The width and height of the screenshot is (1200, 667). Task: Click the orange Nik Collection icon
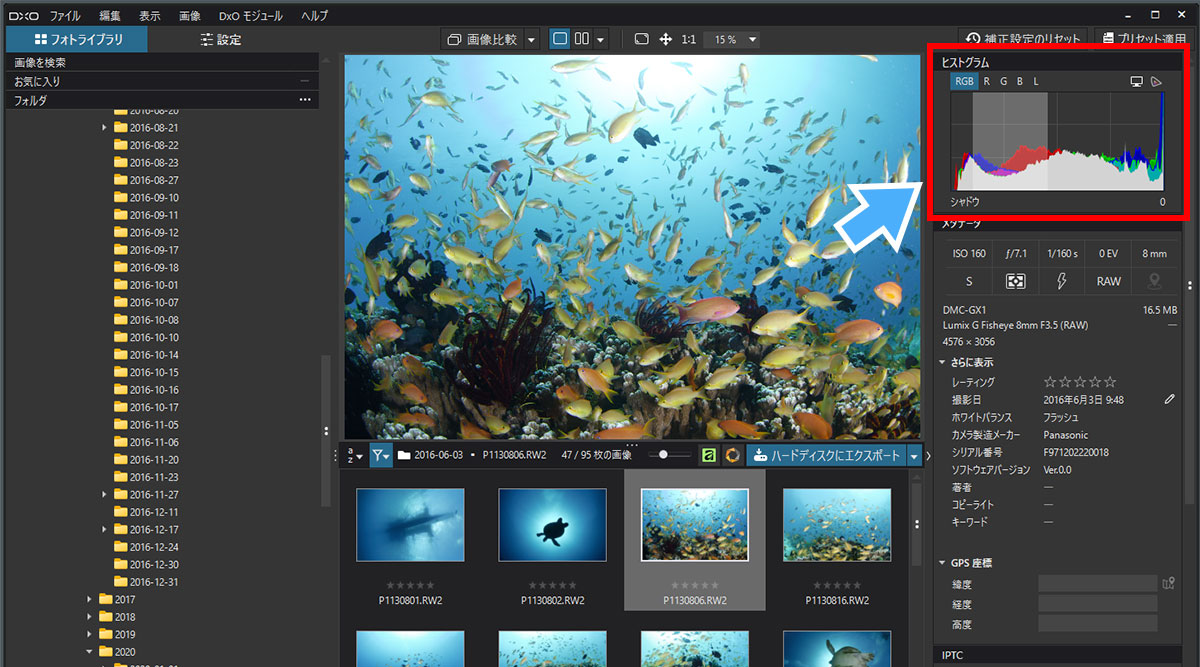click(732, 455)
